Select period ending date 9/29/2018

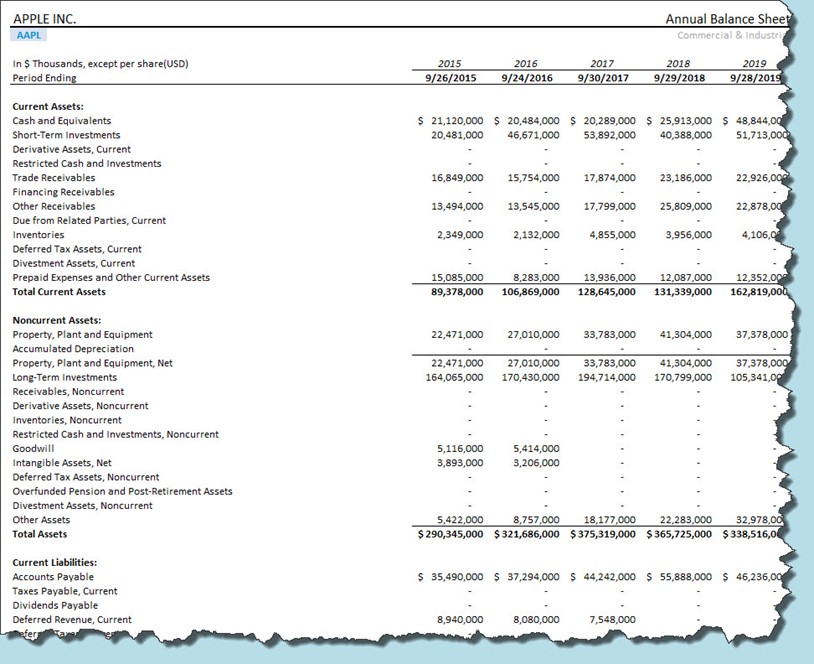[x=680, y=78]
